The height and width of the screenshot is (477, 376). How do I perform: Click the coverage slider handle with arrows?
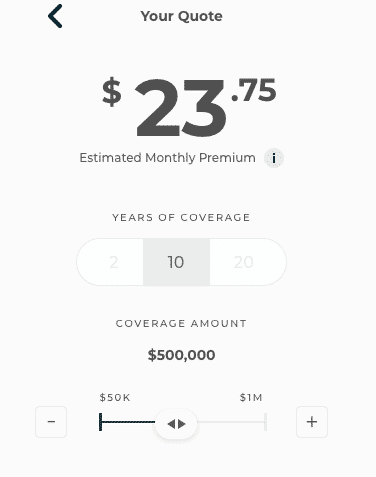click(176, 424)
